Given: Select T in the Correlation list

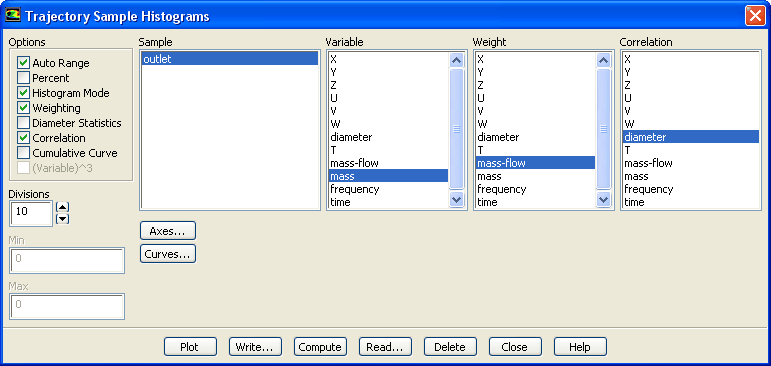Looking at the screenshot, I should click(691, 150).
